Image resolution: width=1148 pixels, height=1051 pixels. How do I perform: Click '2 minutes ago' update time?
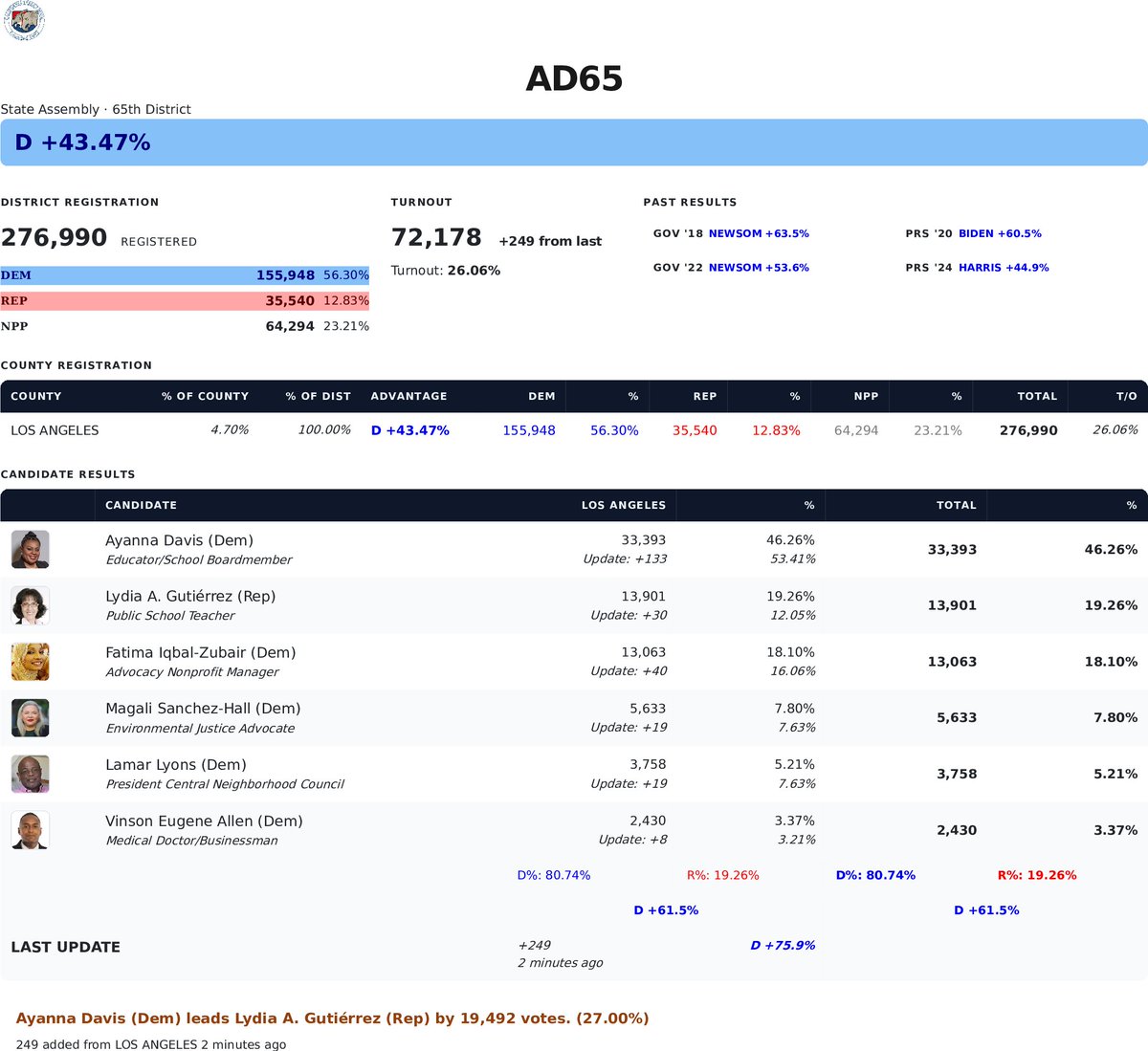tap(561, 963)
